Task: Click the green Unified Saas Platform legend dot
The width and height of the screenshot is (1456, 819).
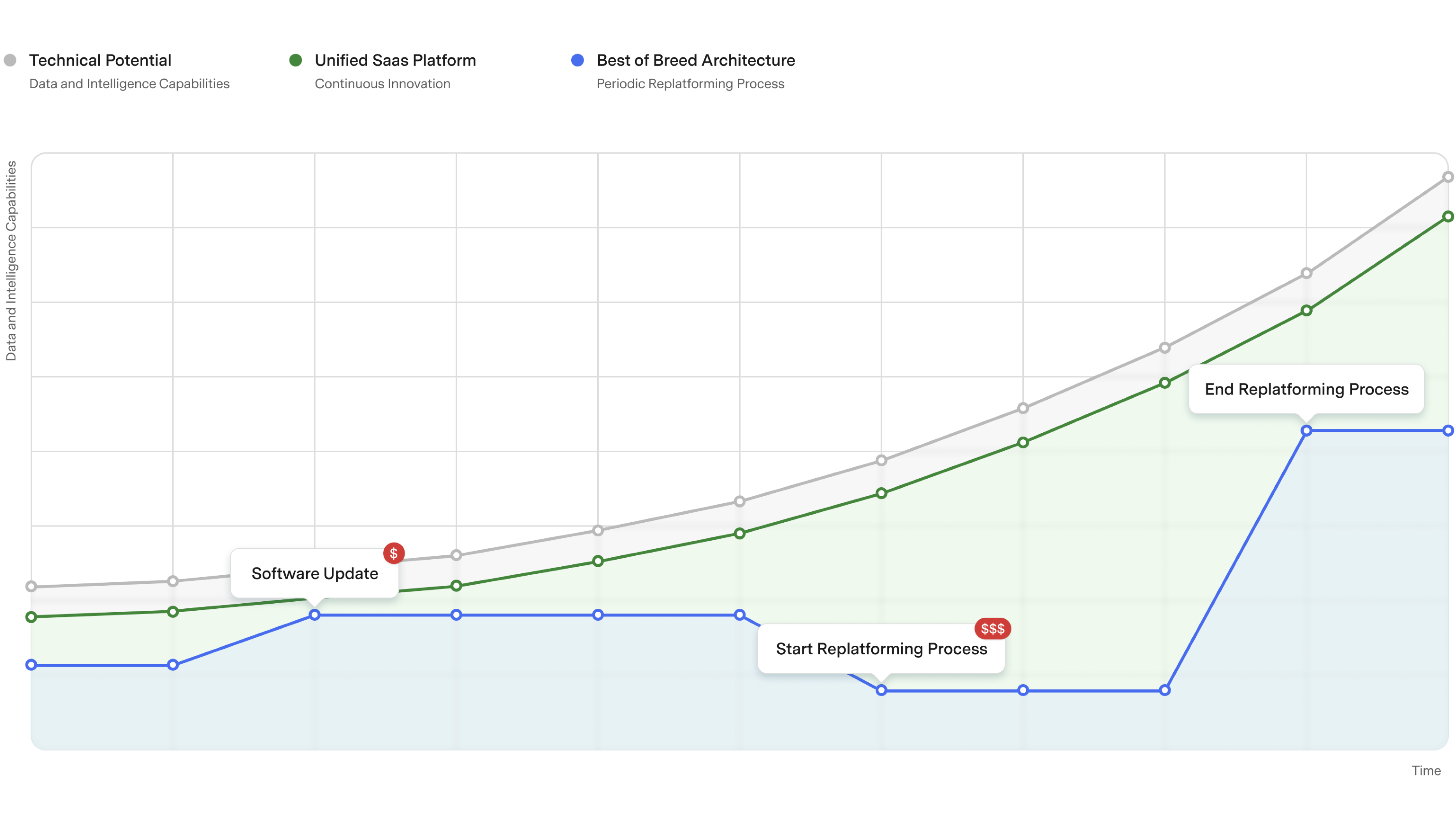Action: (295, 60)
